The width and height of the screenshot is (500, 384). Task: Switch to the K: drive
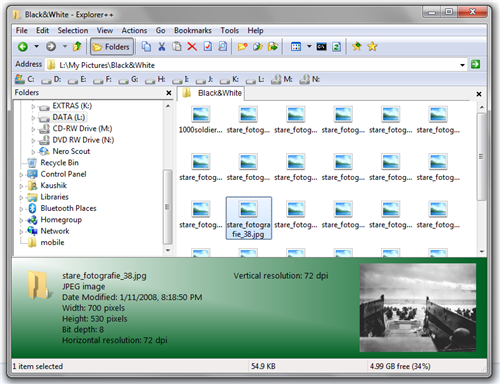229,79
